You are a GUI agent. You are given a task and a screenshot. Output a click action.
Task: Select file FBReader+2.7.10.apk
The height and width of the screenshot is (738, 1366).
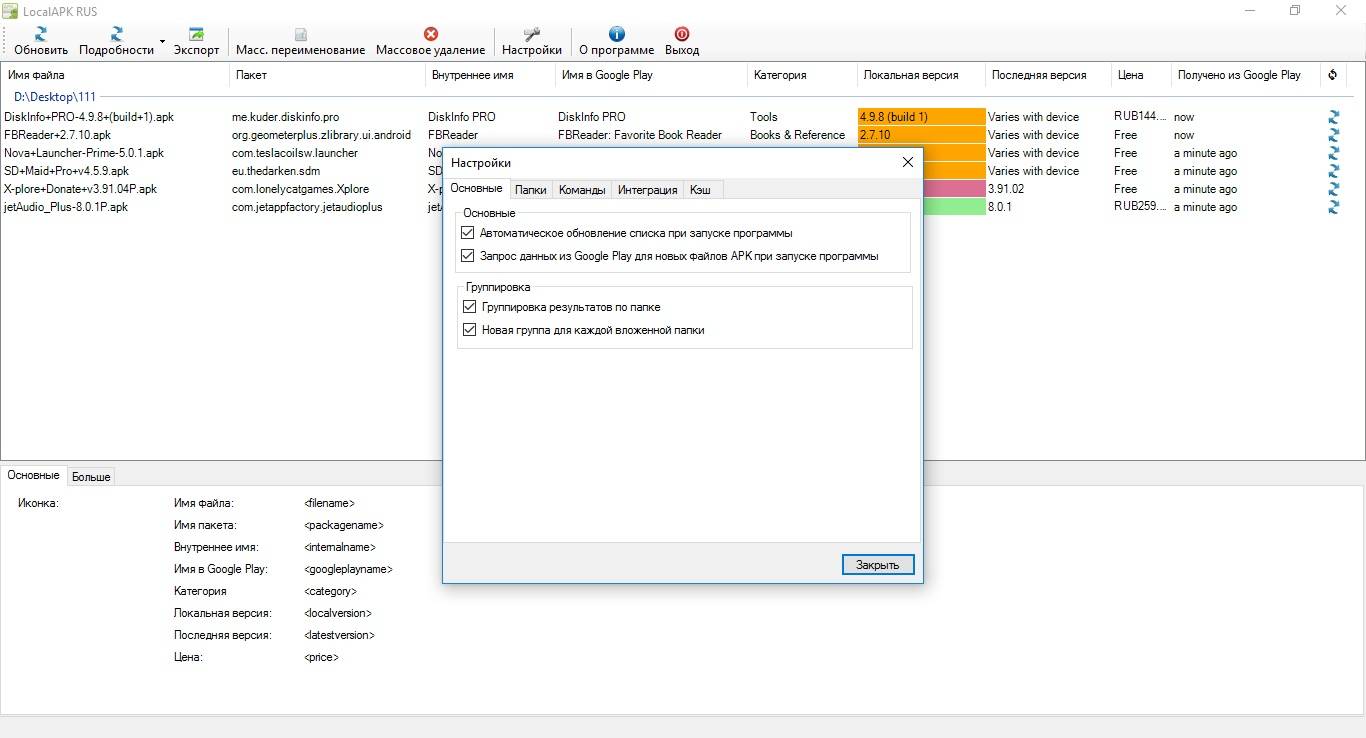pos(59,135)
